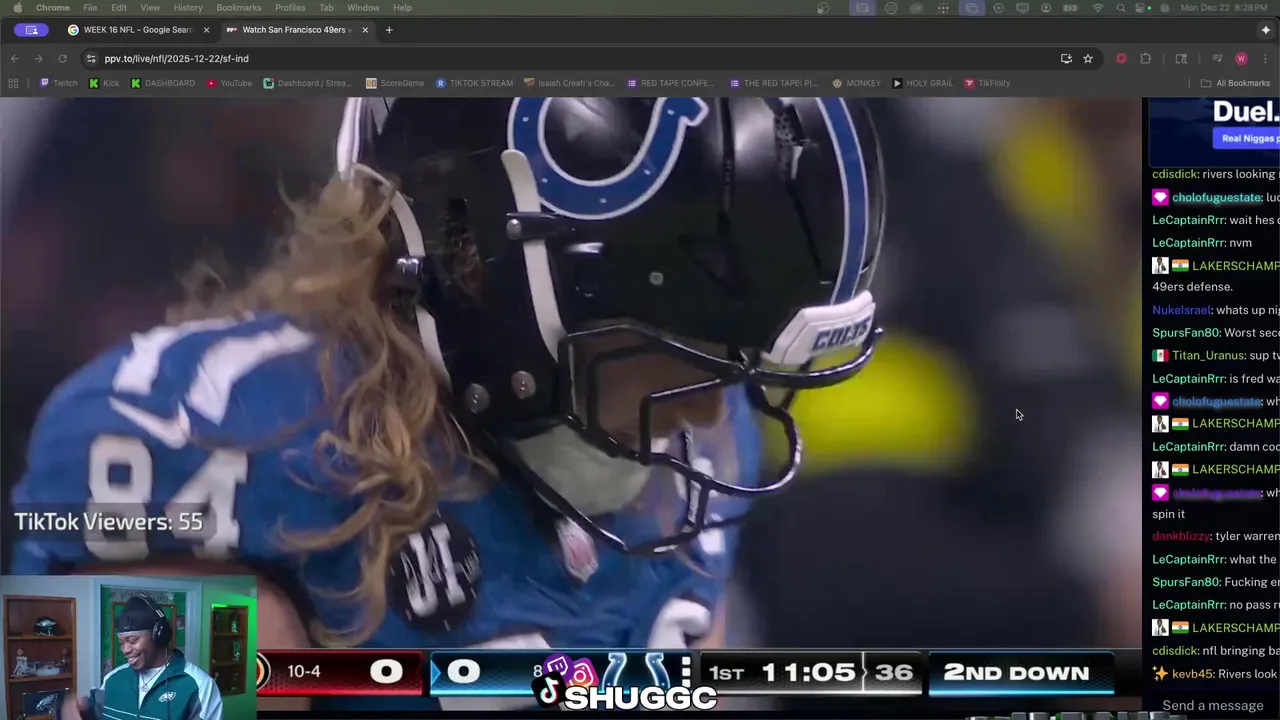Go back to previous page

click(15, 58)
